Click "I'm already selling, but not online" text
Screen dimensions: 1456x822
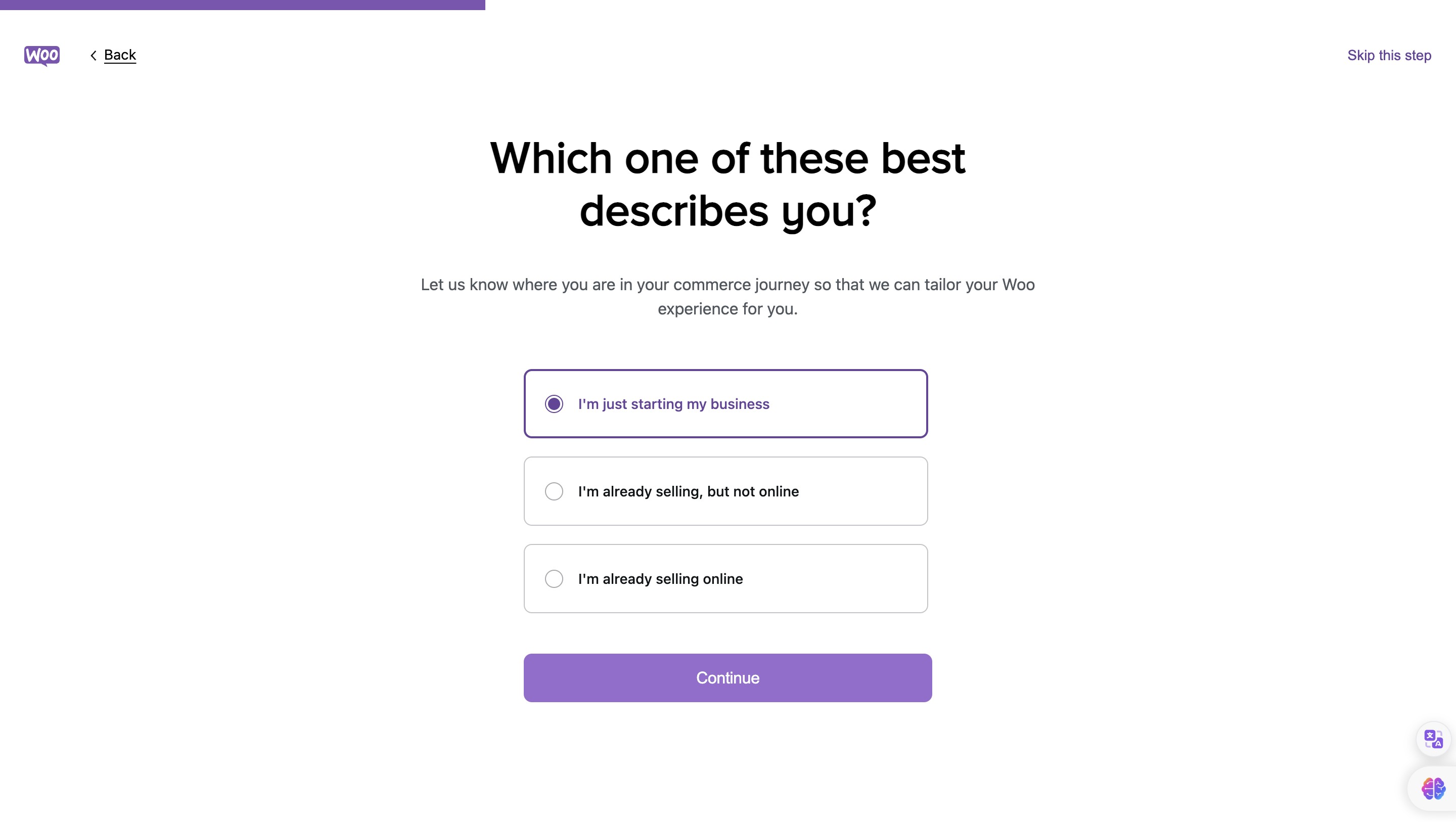pyautogui.click(x=688, y=491)
